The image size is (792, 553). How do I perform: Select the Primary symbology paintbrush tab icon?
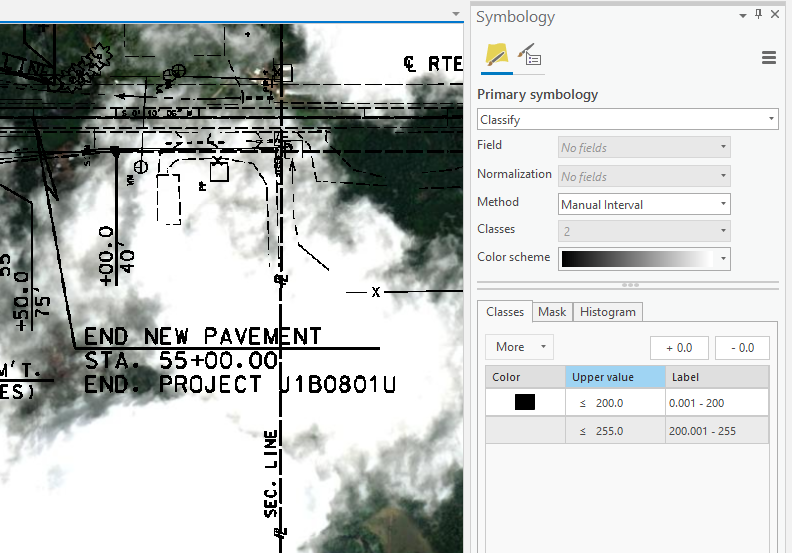(x=497, y=55)
